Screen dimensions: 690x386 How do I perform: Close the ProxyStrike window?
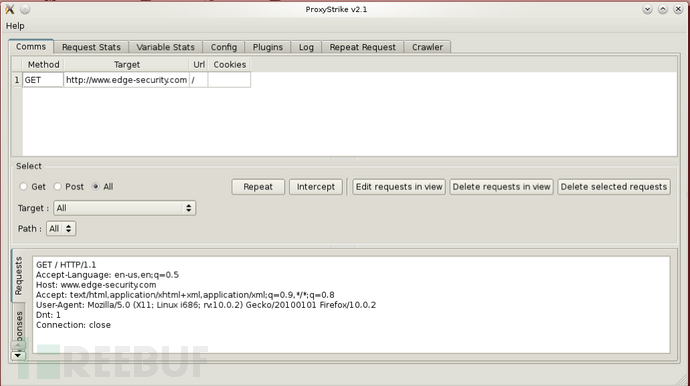point(678,9)
